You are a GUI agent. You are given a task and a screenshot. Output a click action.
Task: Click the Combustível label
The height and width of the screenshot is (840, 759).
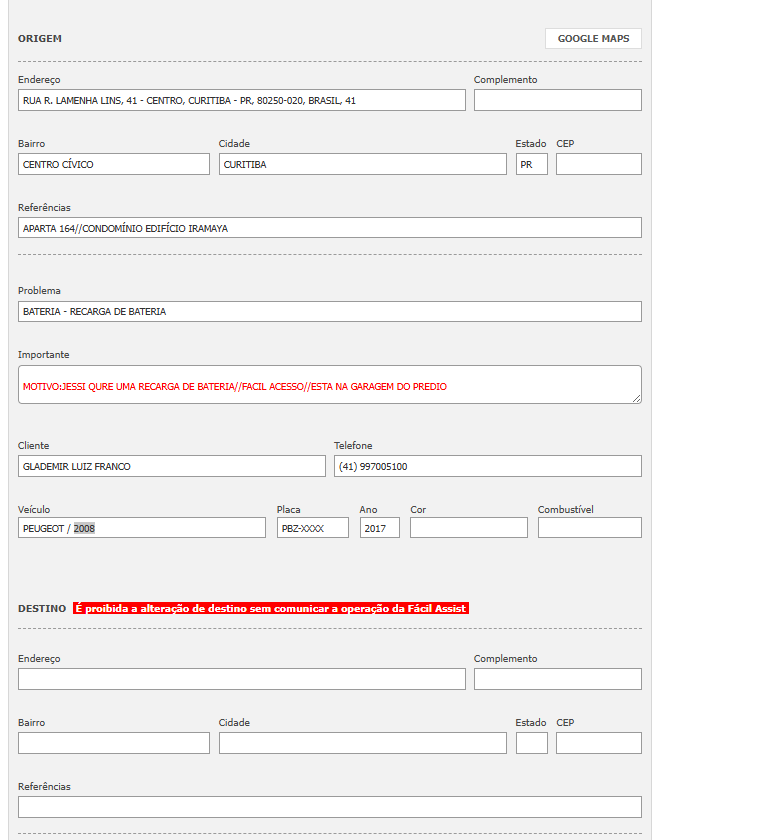pyautogui.click(x=566, y=509)
